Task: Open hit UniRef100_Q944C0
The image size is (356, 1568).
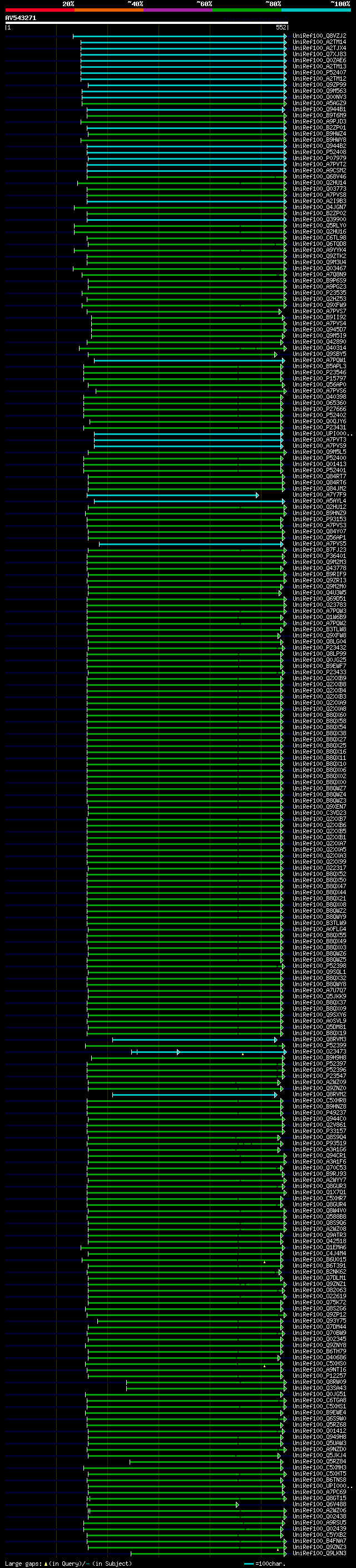Action: 319,1119
